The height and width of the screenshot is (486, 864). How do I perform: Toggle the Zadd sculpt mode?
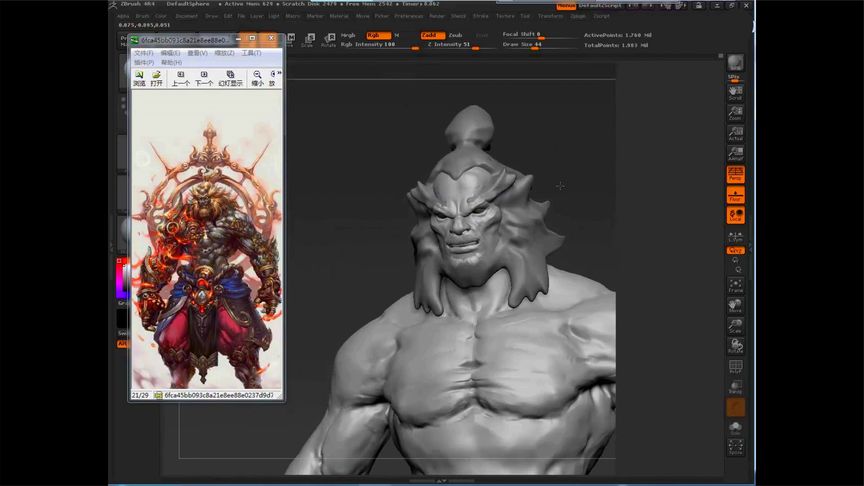[431, 35]
